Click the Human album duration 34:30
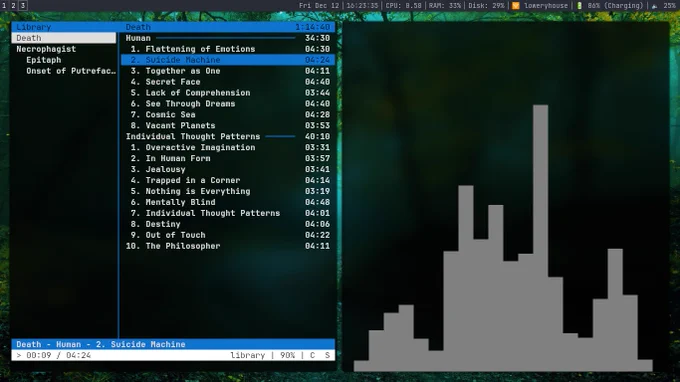The width and height of the screenshot is (680, 382). tap(317, 38)
